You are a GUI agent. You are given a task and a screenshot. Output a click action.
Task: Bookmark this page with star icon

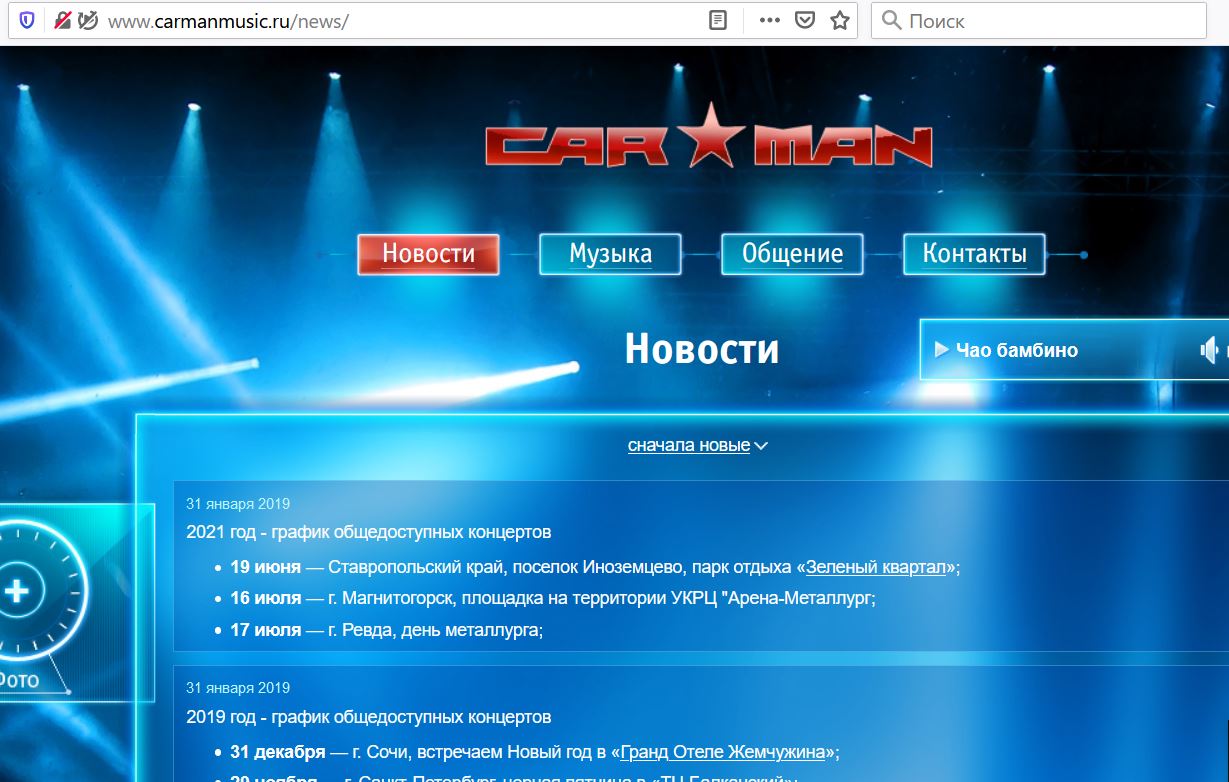840,20
